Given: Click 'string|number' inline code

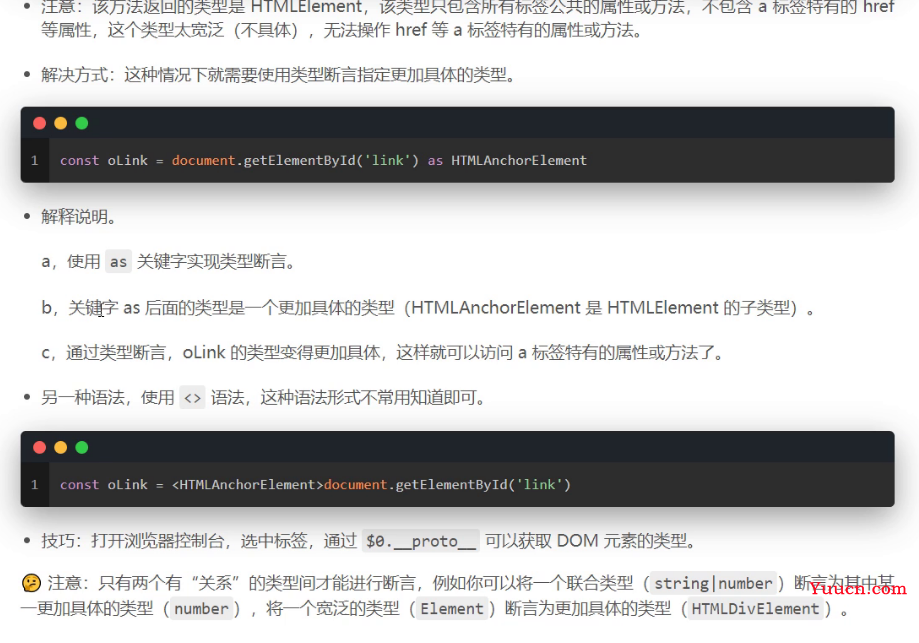Looking at the screenshot, I should tap(713, 583).
